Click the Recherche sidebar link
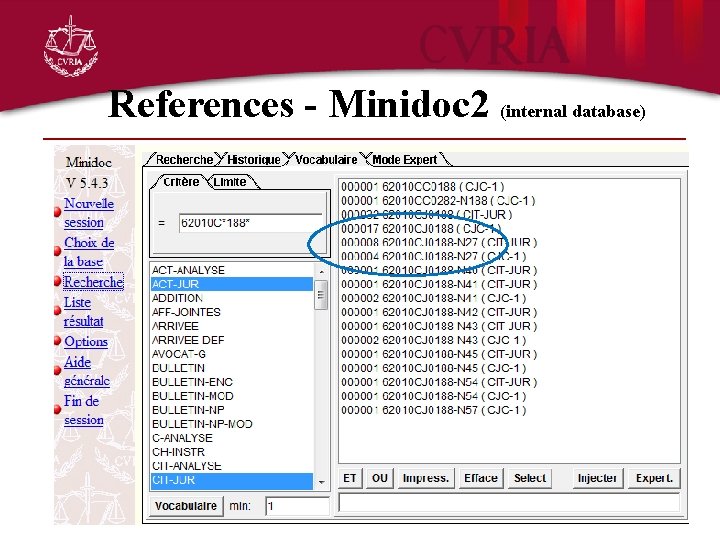The image size is (720, 540). pyautogui.click(x=93, y=281)
